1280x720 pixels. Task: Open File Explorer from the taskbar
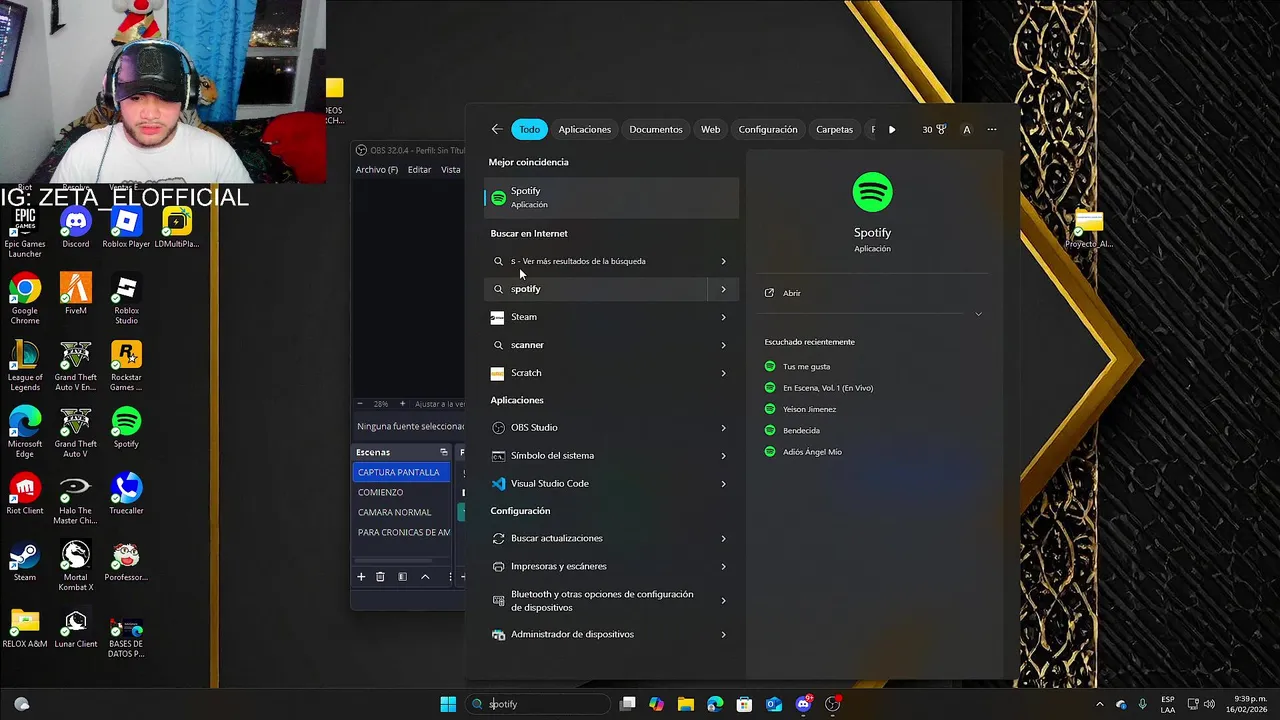(x=685, y=704)
